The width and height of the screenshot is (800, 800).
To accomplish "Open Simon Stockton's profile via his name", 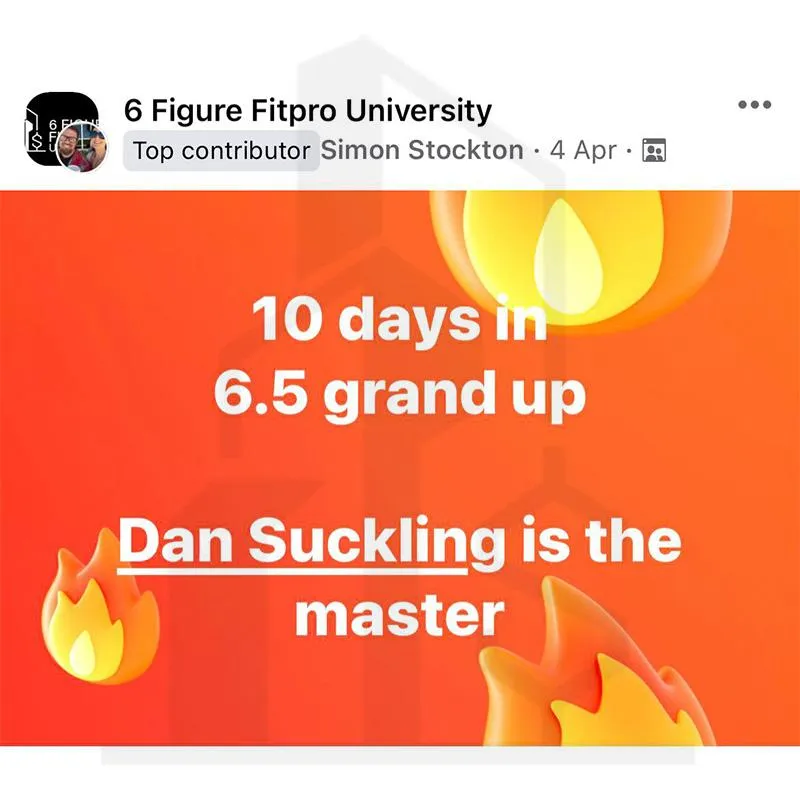I will tap(422, 150).
